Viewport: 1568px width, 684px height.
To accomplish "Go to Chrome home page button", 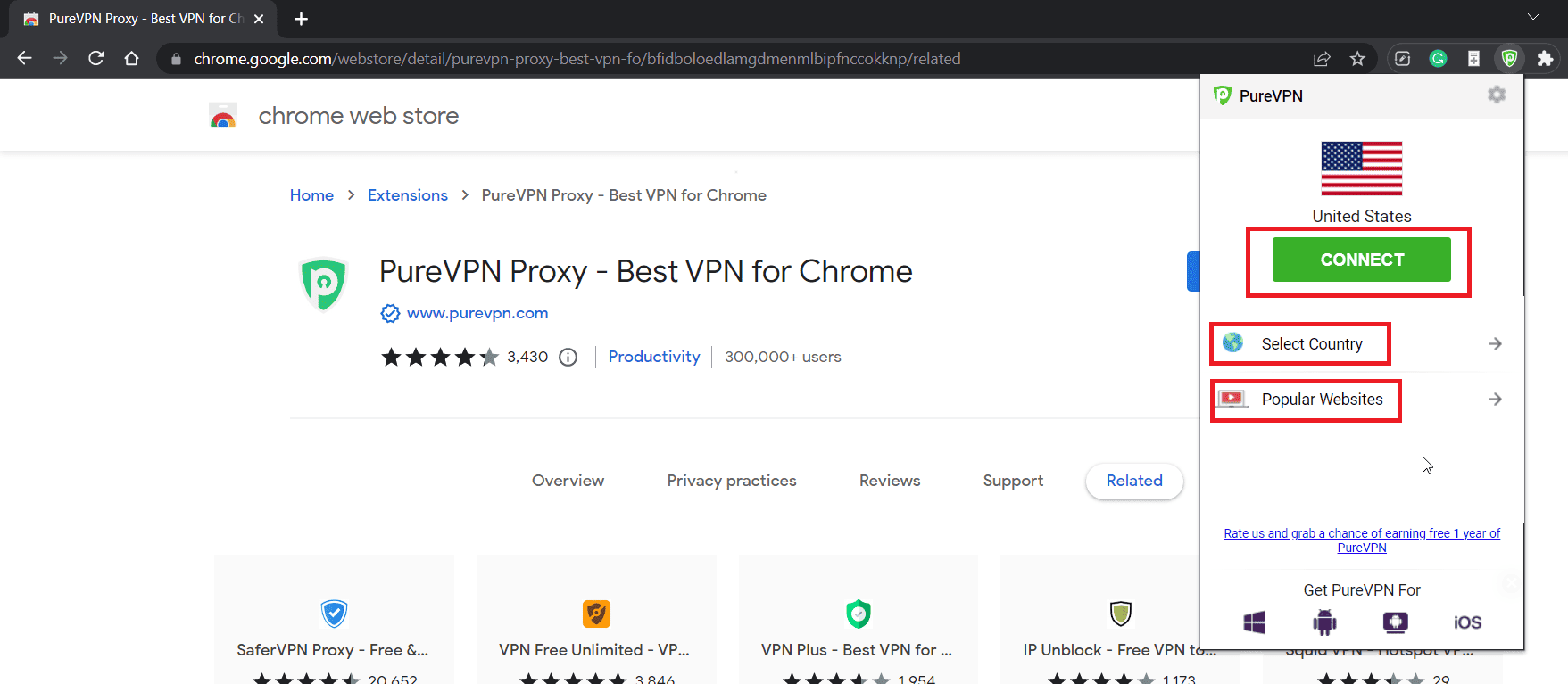I will click(131, 58).
